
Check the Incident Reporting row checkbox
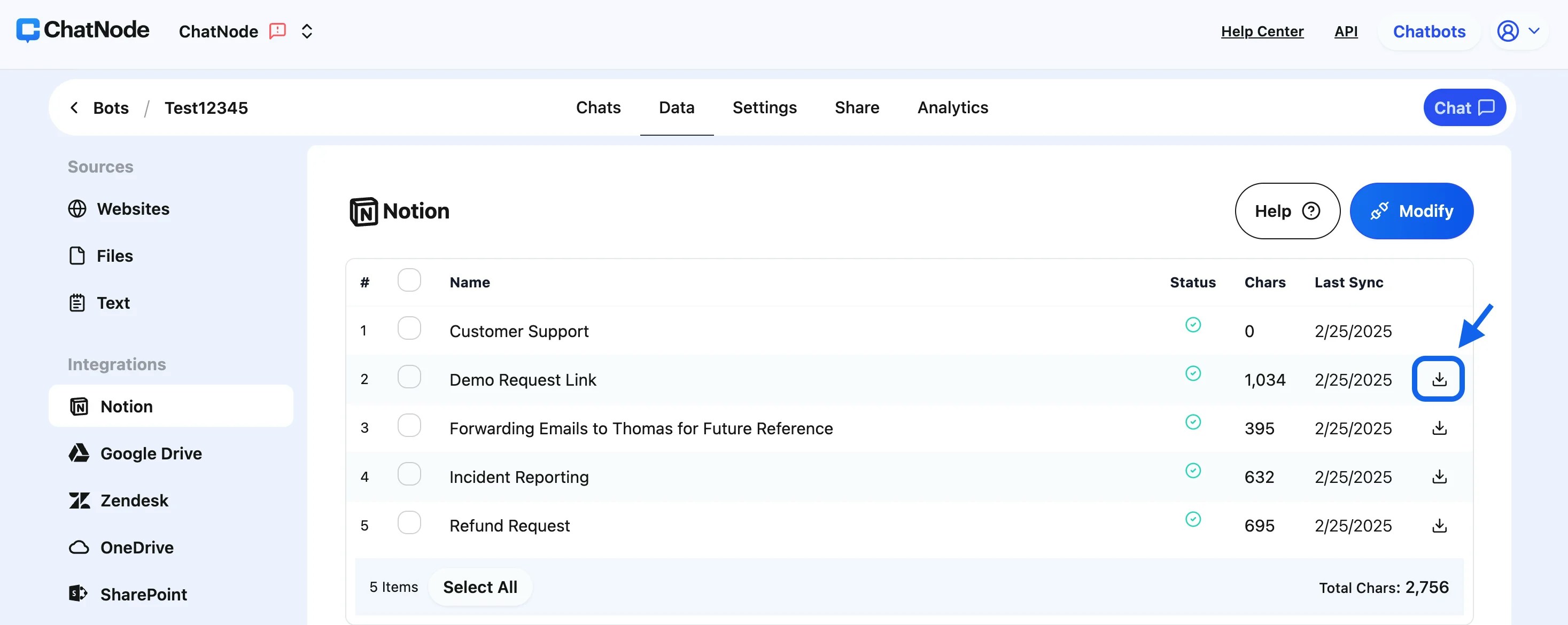[409, 474]
